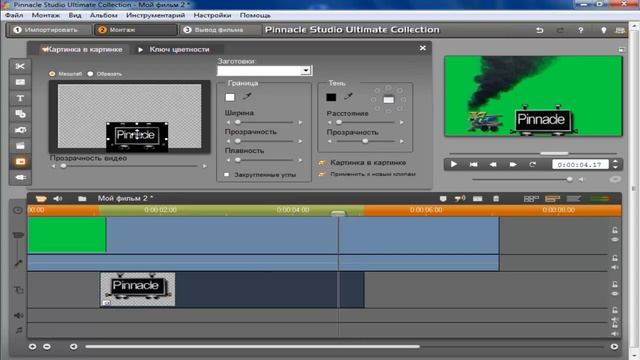Step the preview timecode up
The height and width of the screenshot is (360, 640).
coord(615,162)
